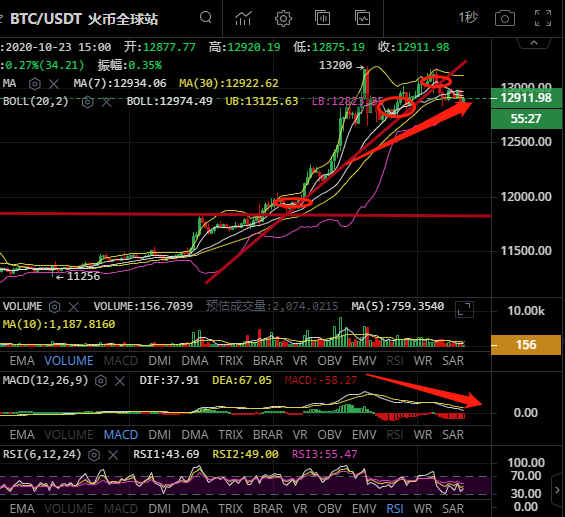Viewport: 565px width, 517px height.
Task: Click the chart comparison panel icon
Action: pyautogui.click(x=362, y=18)
